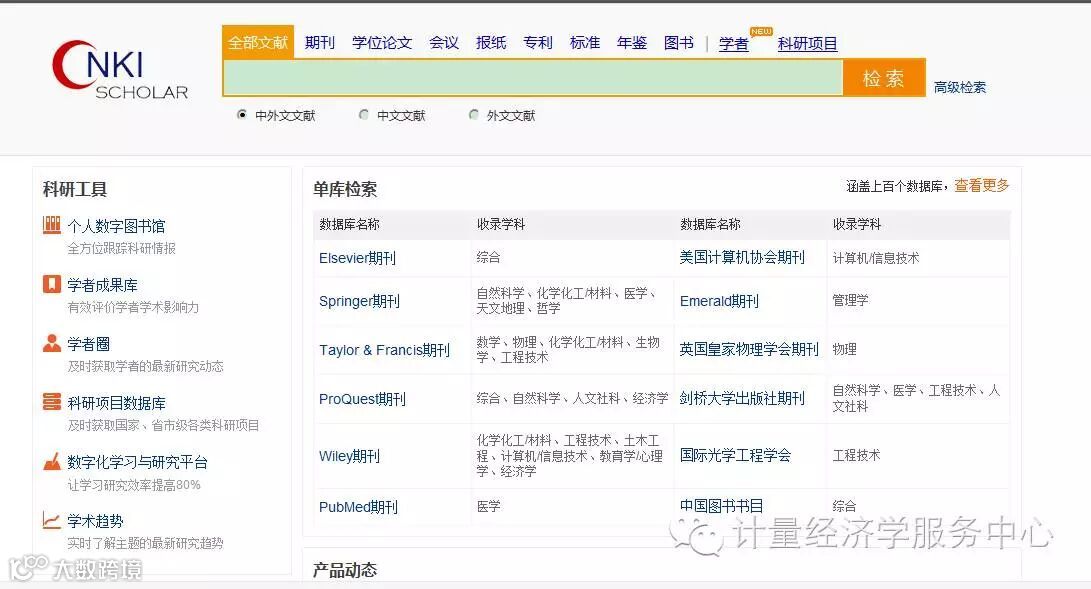Click the 工程技术 subject cell for 国际光学工程学会
This screenshot has width=1091, height=589.
856,455
